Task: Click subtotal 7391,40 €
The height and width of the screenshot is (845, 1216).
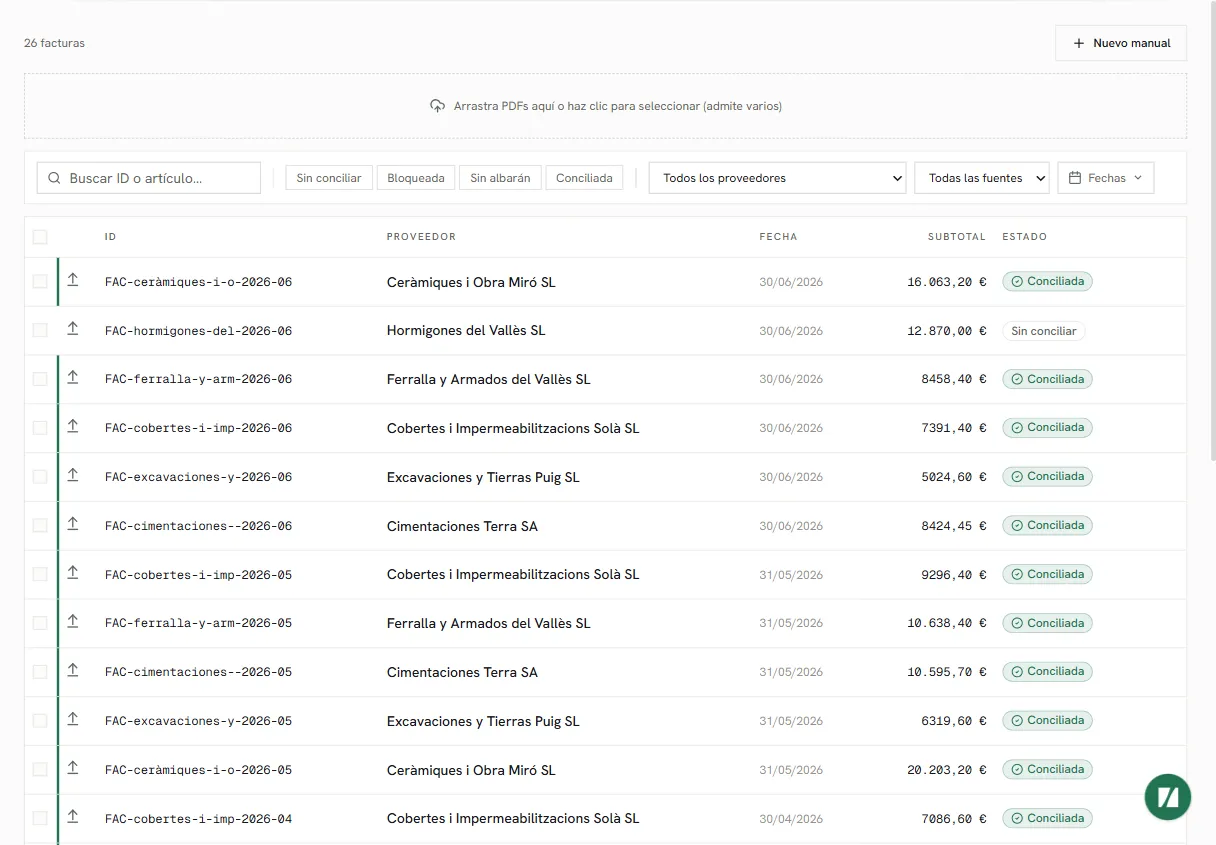Action: [954, 428]
